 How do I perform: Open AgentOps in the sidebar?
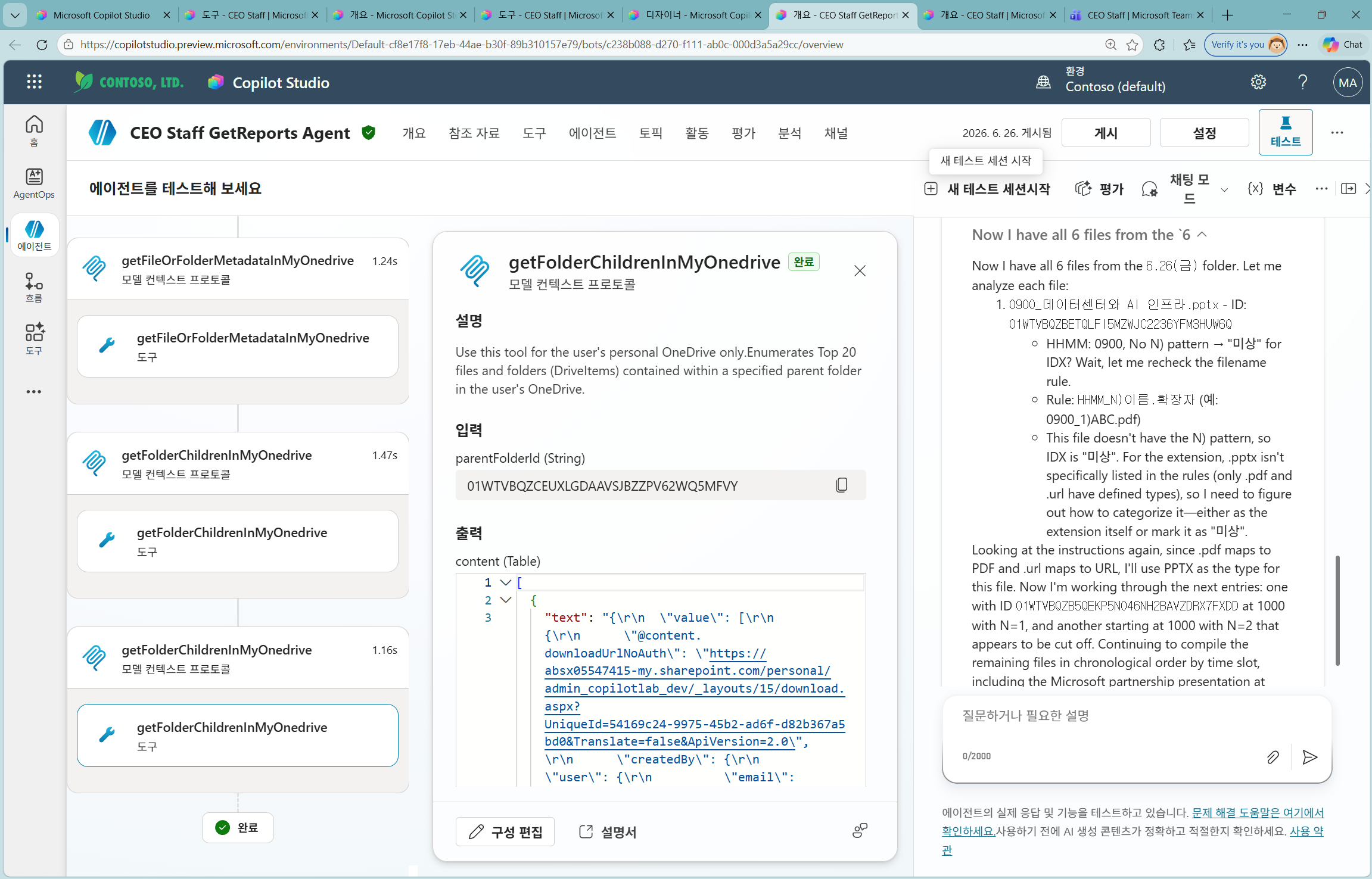click(34, 183)
